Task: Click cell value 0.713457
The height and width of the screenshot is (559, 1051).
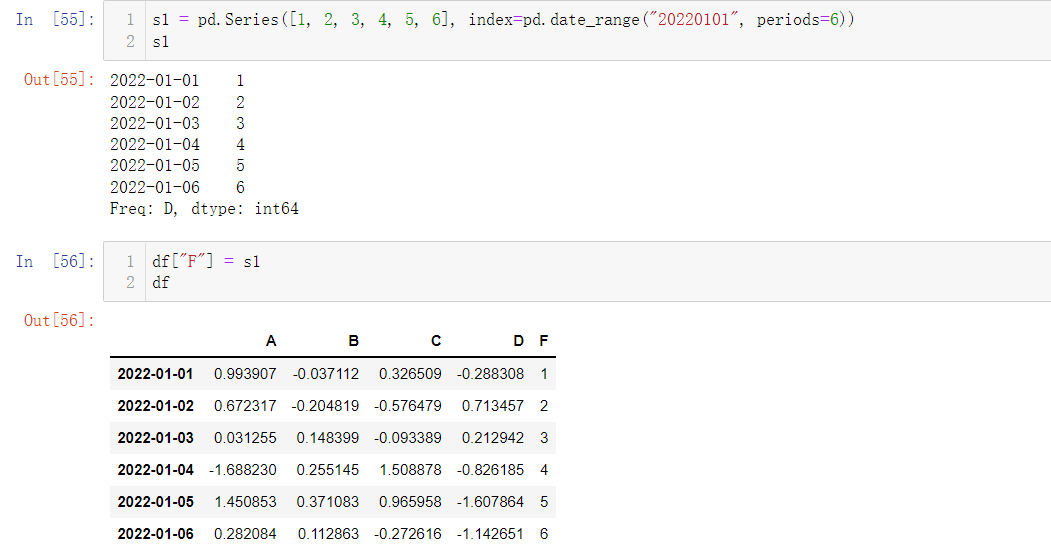Action: 493,406
